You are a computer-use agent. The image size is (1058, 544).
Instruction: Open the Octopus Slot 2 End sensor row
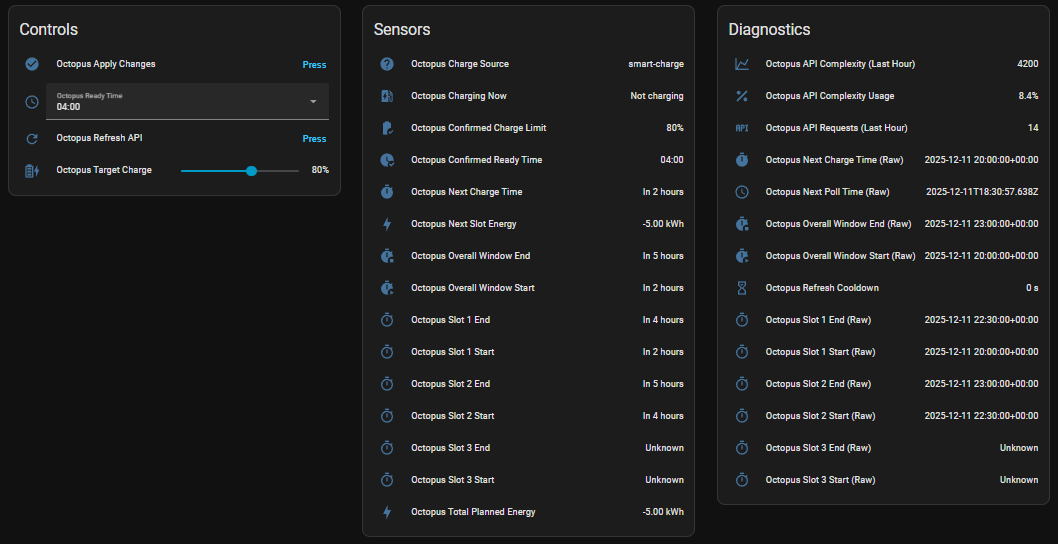point(528,383)
